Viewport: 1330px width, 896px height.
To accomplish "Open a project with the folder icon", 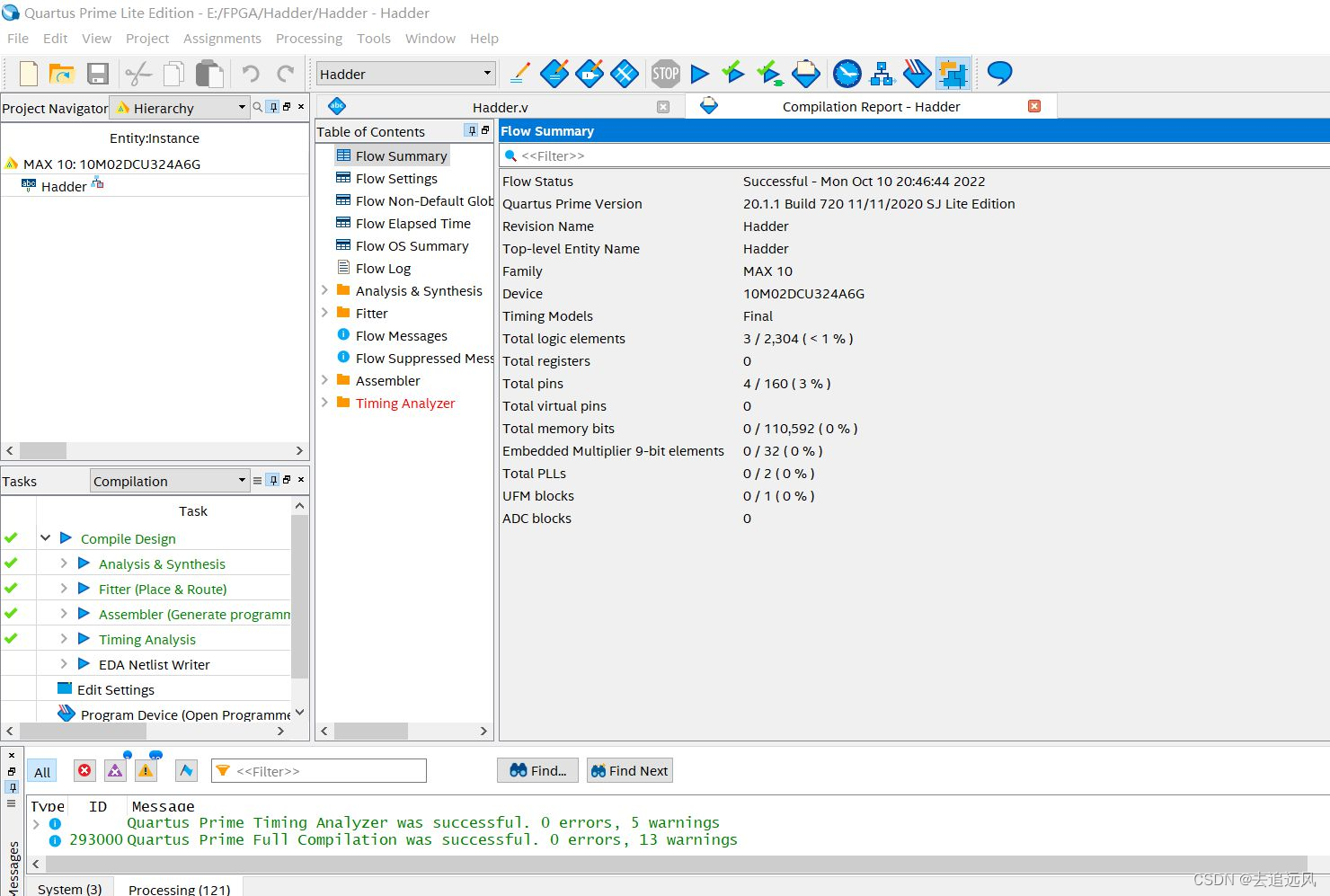I will coord(61,74).
